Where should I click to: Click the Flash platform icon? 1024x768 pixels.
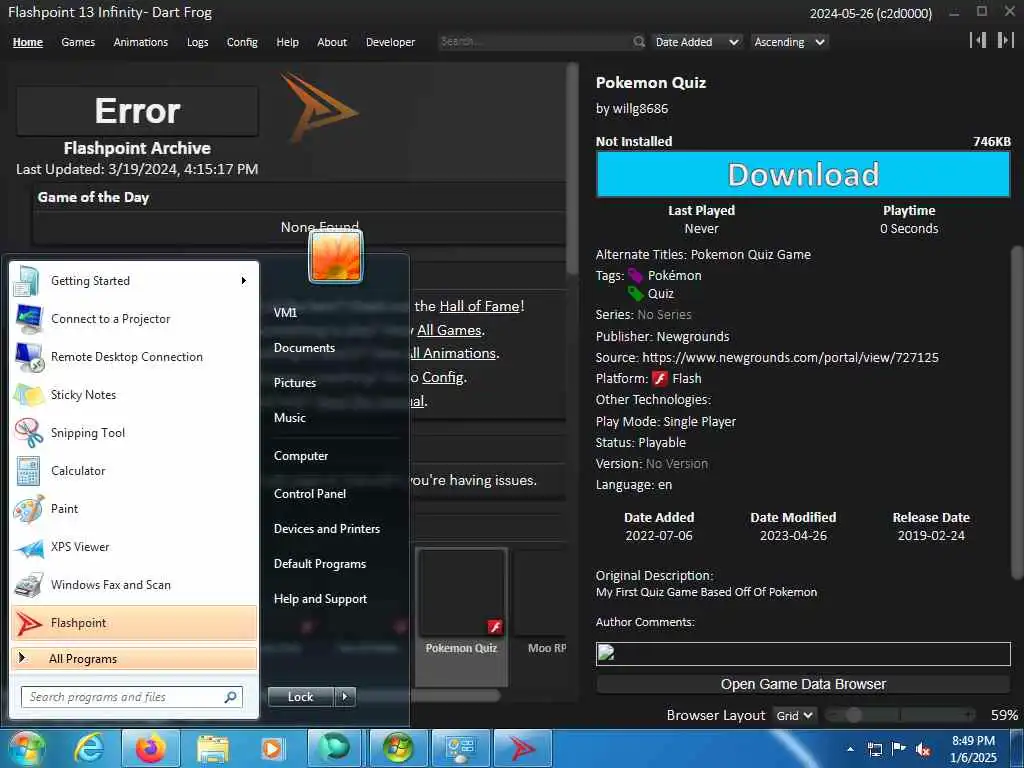point(660,378)
